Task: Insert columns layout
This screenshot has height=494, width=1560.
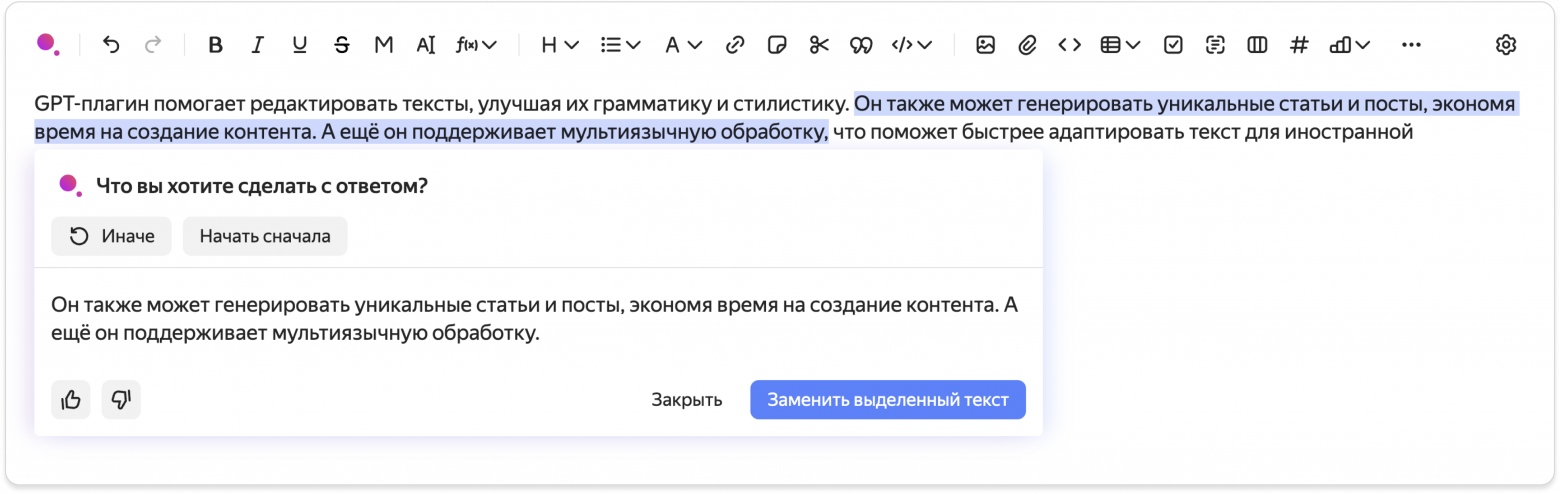Action: pos(1257,44)
